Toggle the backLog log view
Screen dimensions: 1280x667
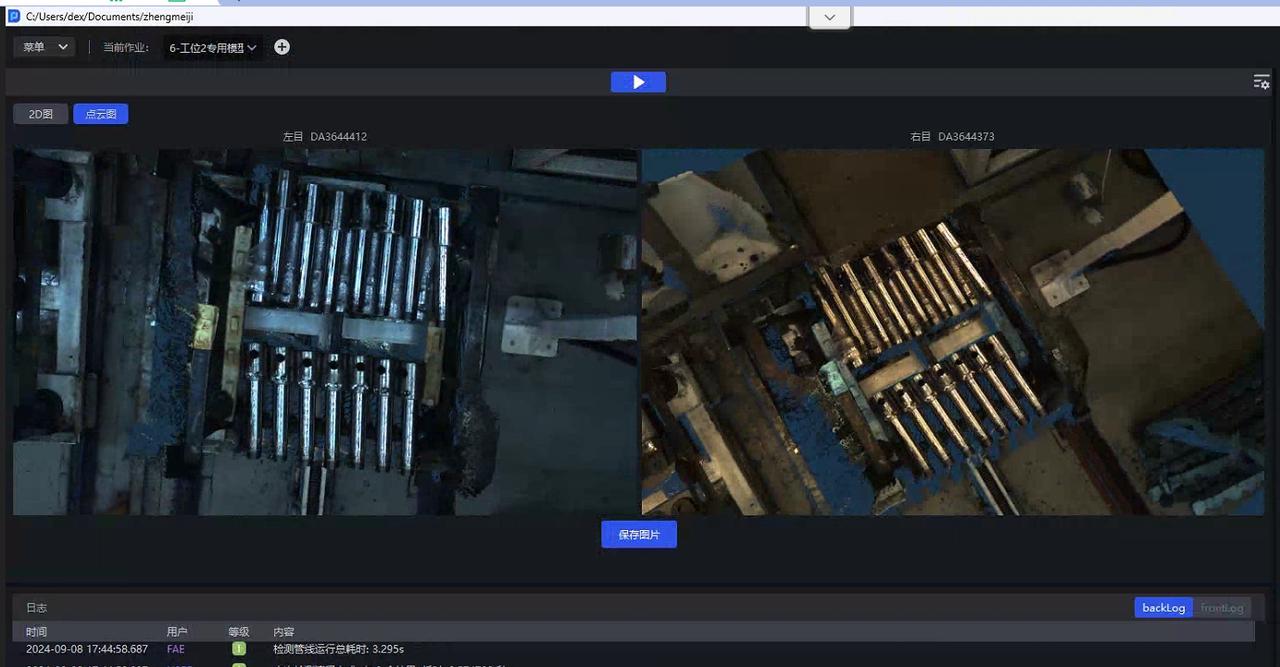(x=1163, y=608)
